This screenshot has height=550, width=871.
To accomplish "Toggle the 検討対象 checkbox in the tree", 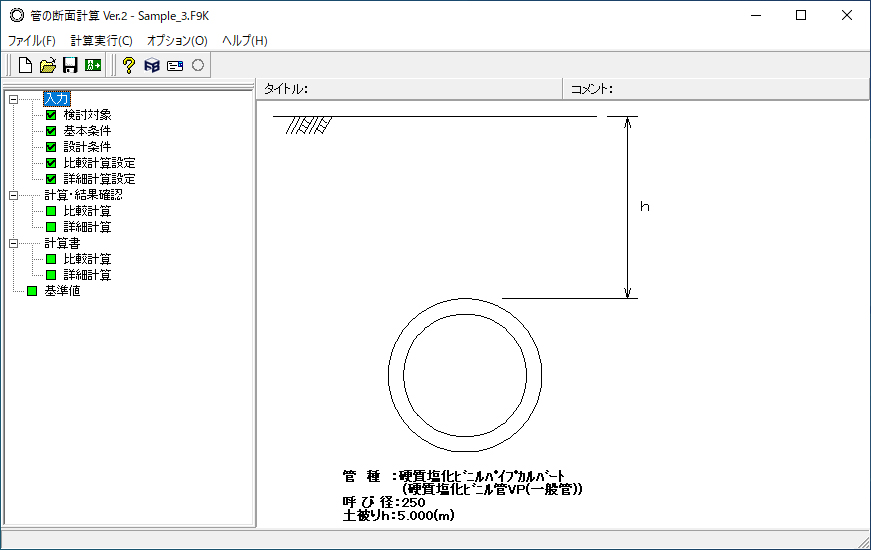I will point(51,115).
